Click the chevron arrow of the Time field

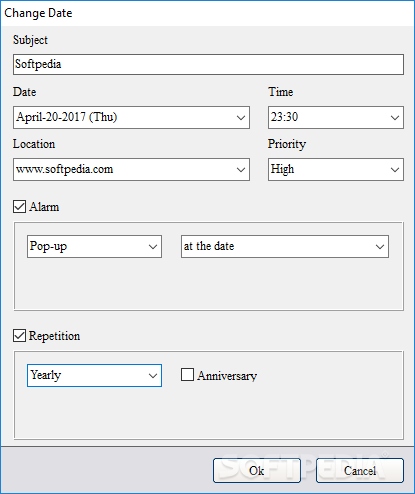[x=395, y=118]
